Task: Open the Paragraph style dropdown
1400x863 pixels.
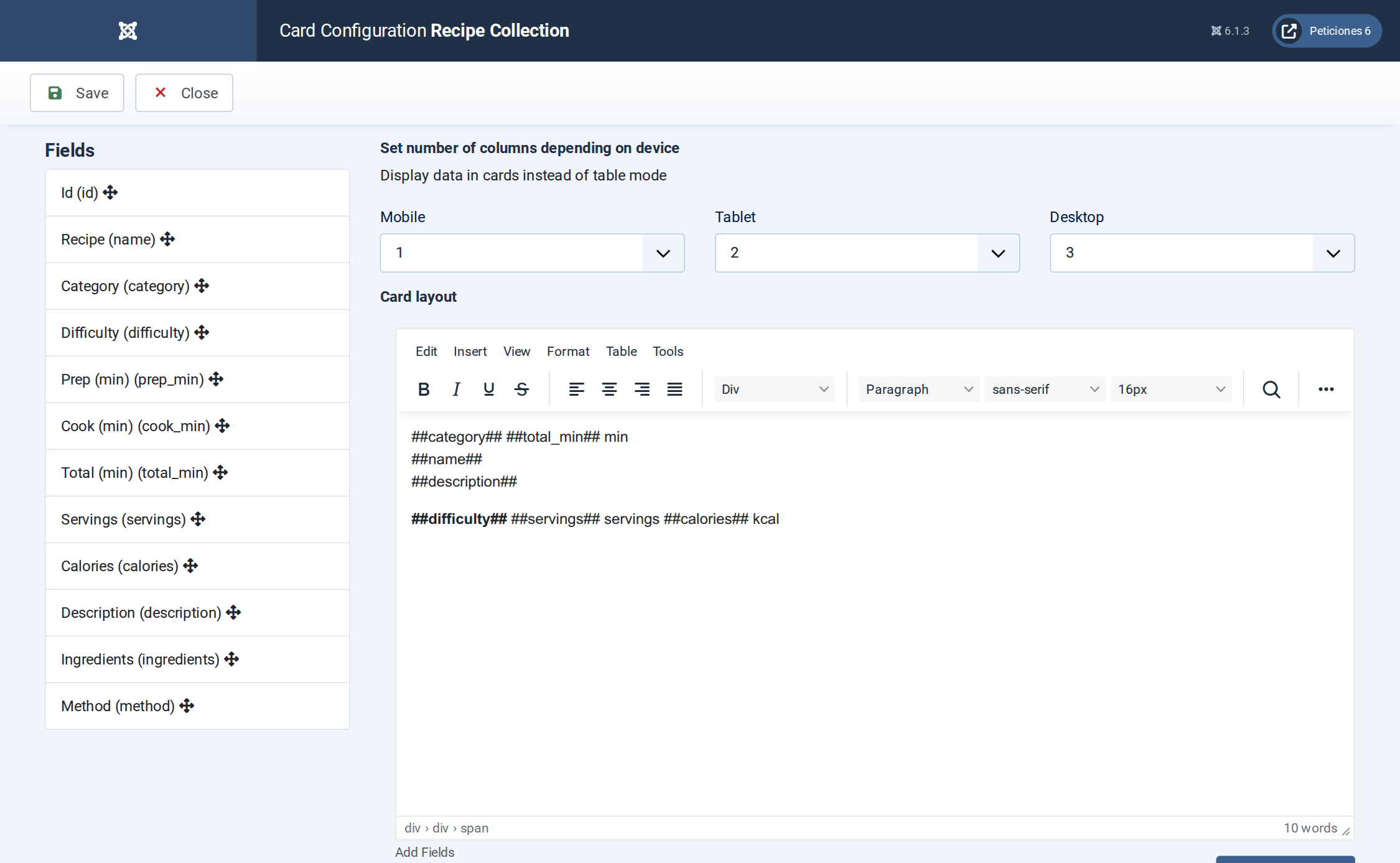Action: point(918,390)
